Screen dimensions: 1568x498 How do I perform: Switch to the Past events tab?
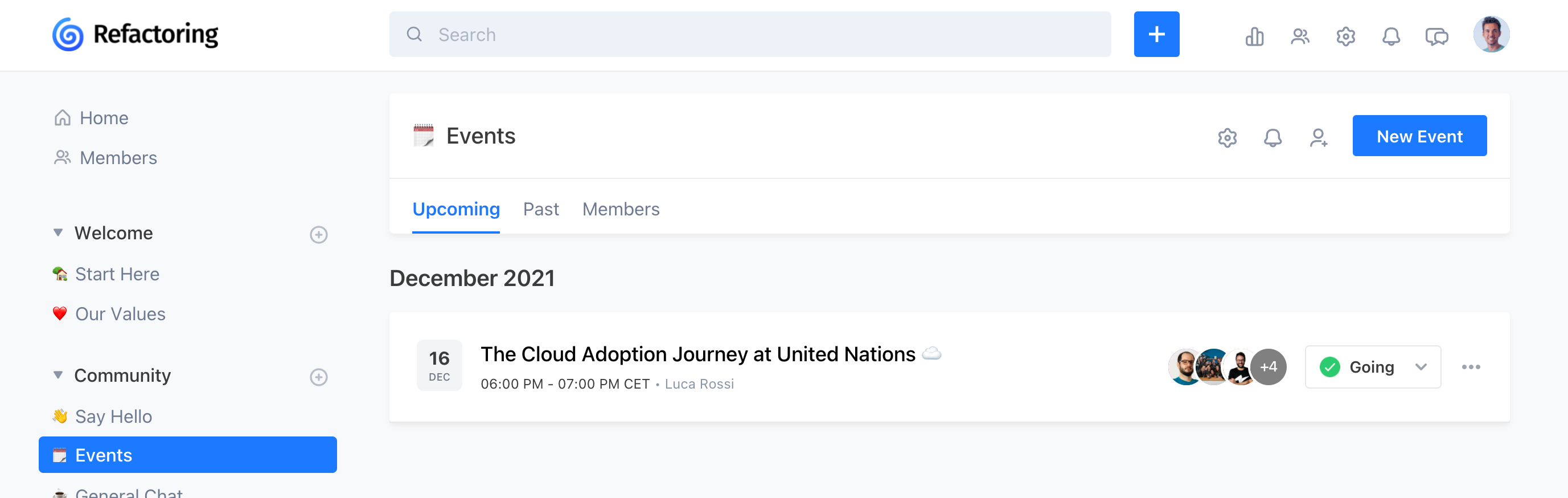[x=541, y=209]
